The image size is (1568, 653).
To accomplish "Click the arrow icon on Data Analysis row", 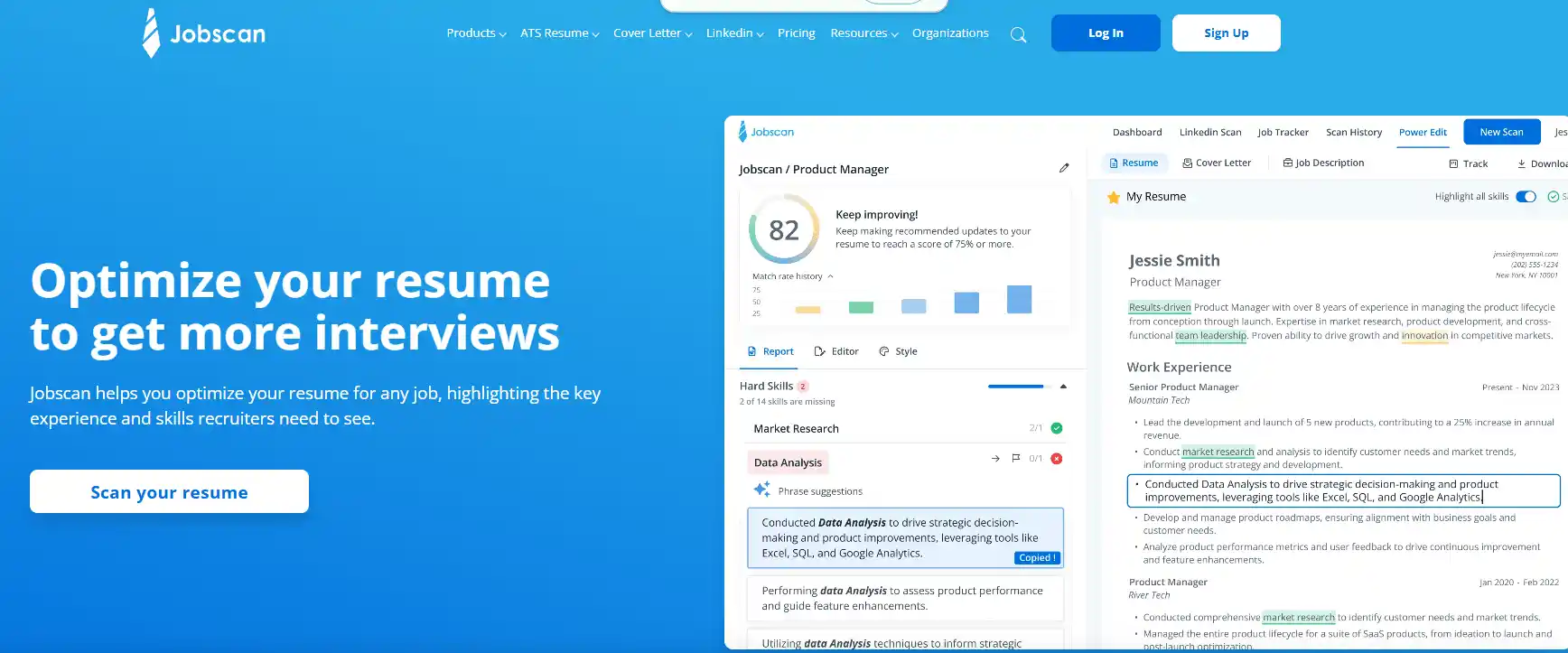I will click(x=995, y=459).
